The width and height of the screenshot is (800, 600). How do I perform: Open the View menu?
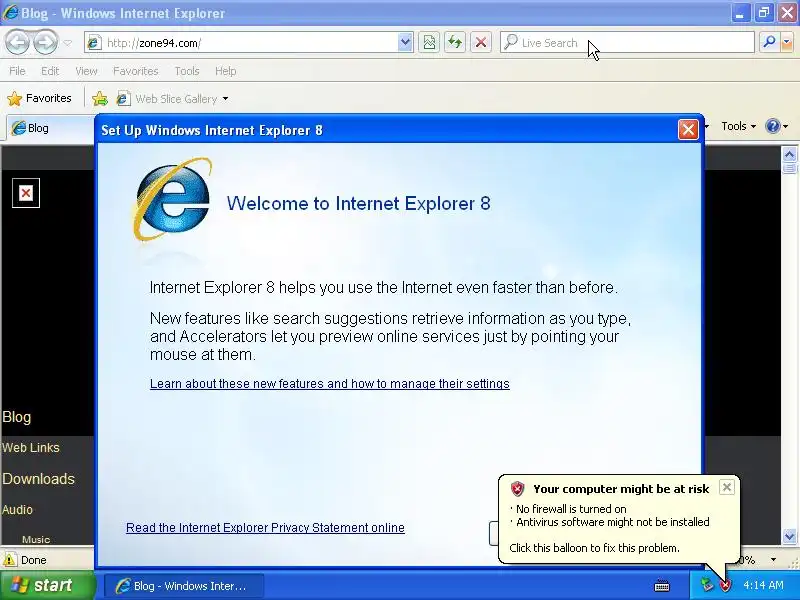tap(86, 71)
